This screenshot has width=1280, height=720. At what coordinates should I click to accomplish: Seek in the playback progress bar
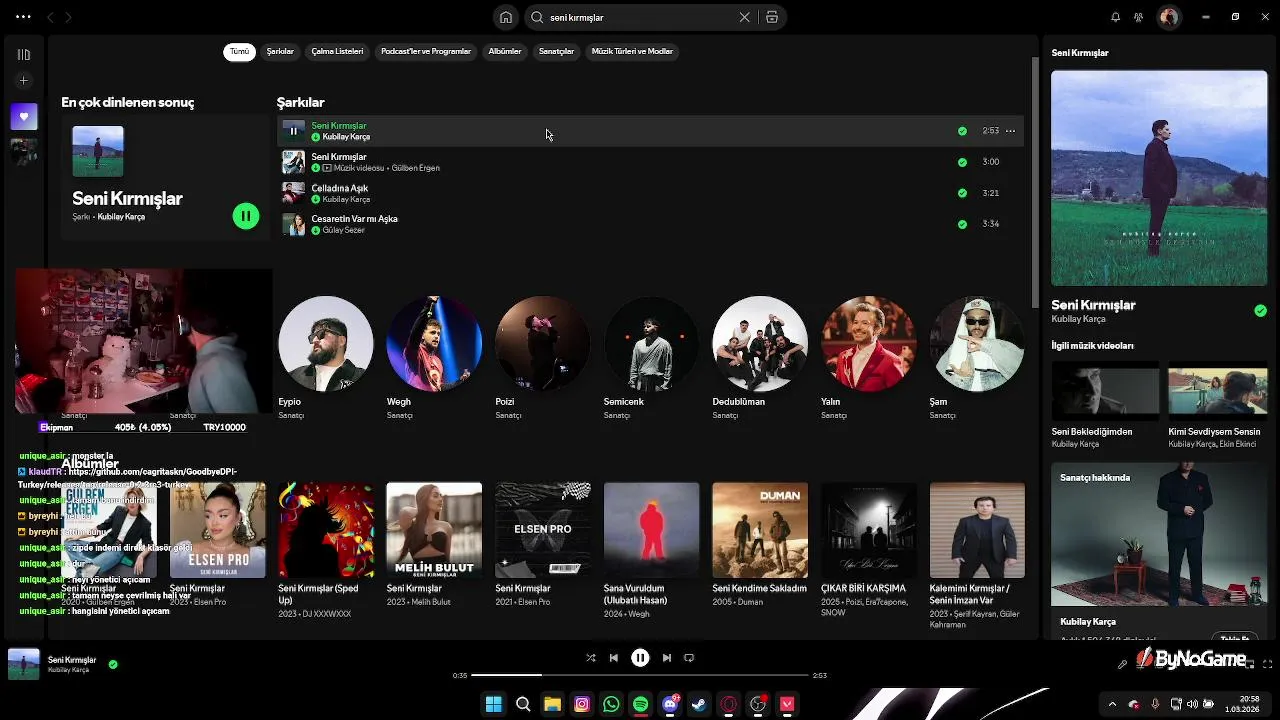pyautogui.click(x=640, y=675)
